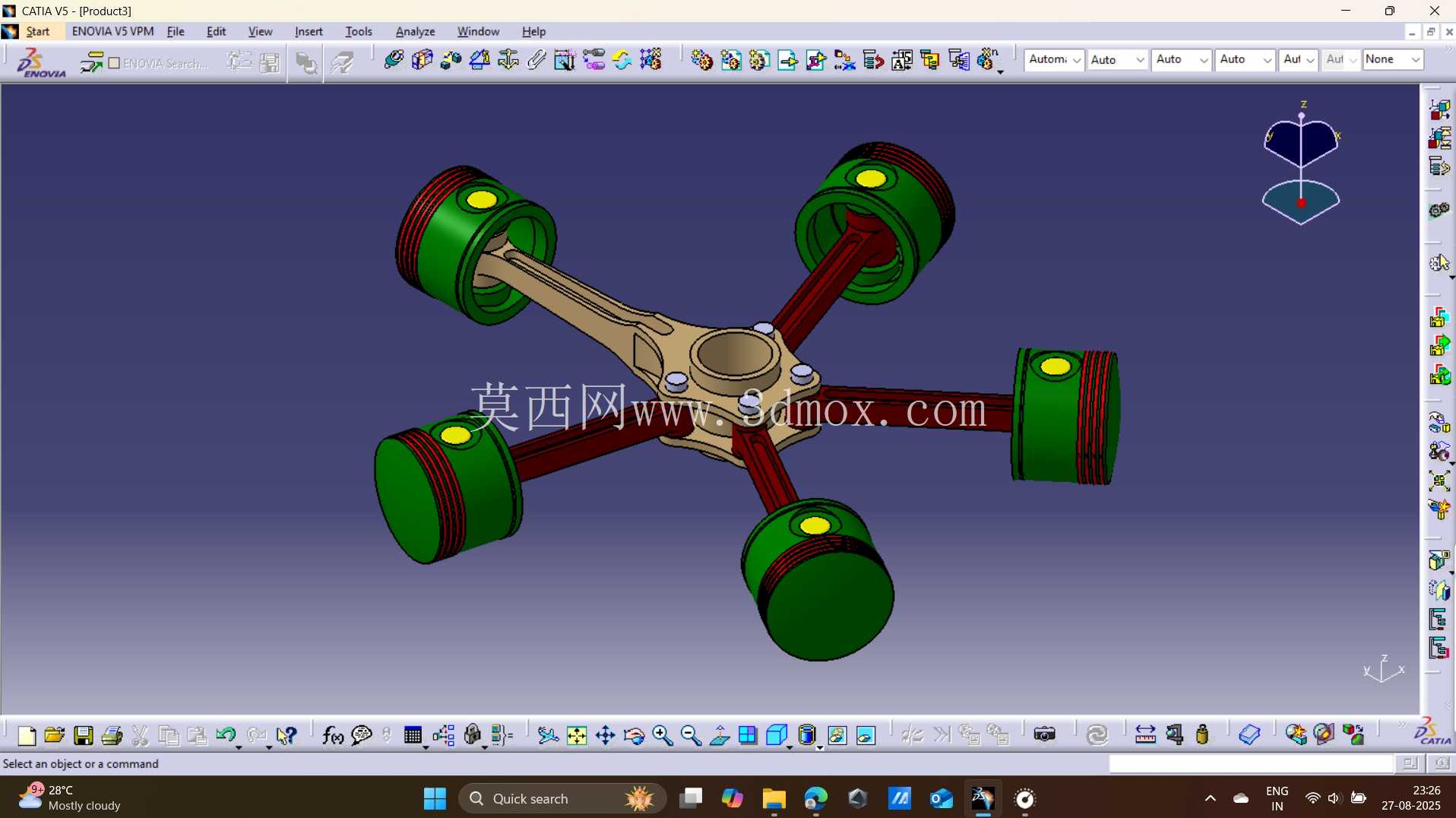Click the Change Constraint yellow arrows icon
This screenshot has height=818, width=1456.
tap(622, 59)
